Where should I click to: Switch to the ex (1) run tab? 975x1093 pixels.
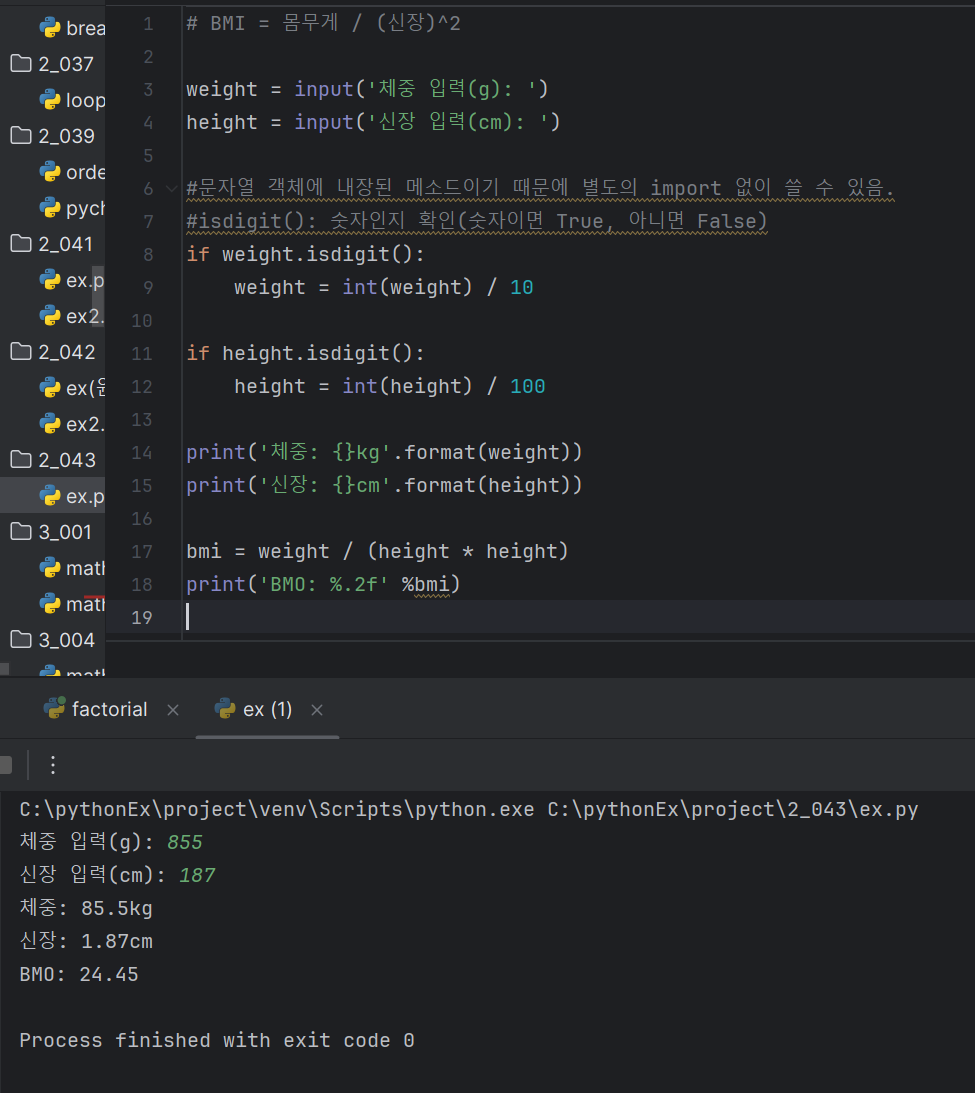coord(268,710)
